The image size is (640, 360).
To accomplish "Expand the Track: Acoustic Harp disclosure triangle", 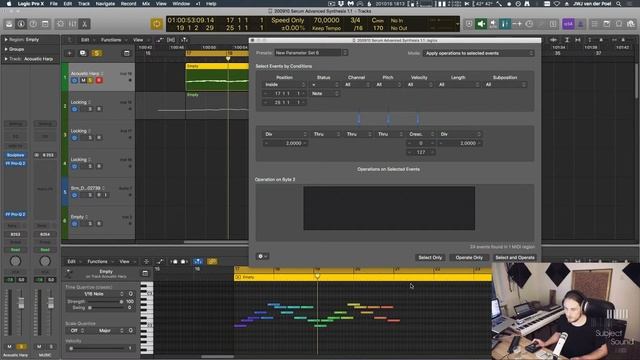I will pyautogui.click(x=6, y=59).
